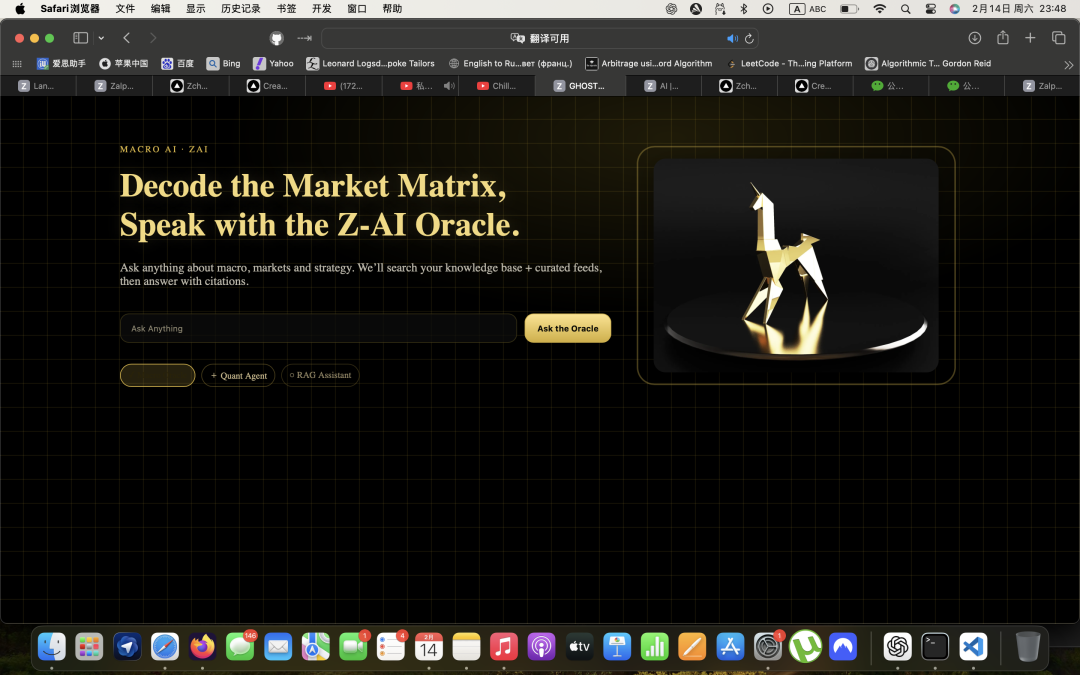
Task: Switch to the GHOST... tab
Action: [580, 86]
